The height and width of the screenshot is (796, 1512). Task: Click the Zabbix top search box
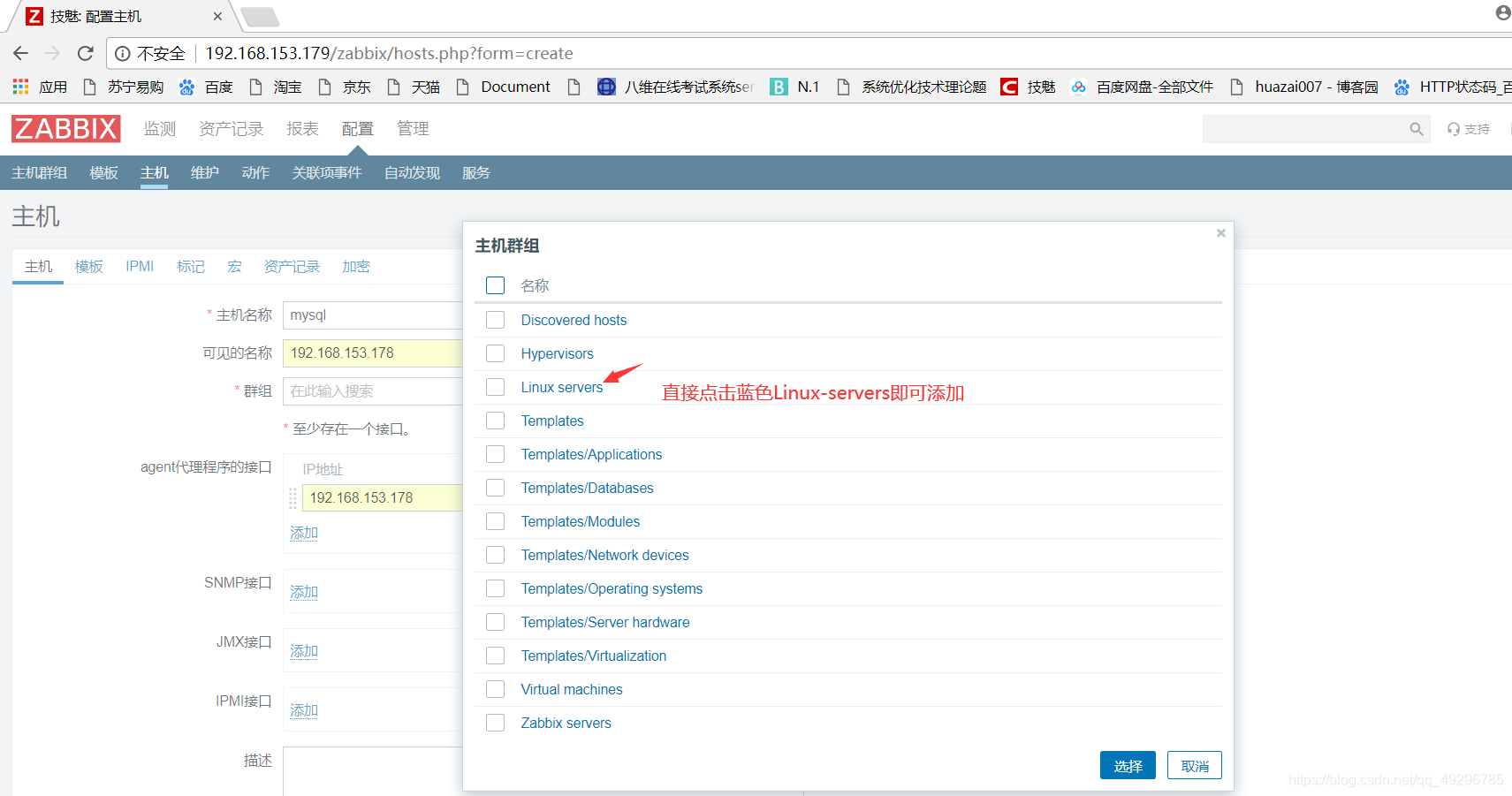pyautogui.click(x=1316, y=129)
